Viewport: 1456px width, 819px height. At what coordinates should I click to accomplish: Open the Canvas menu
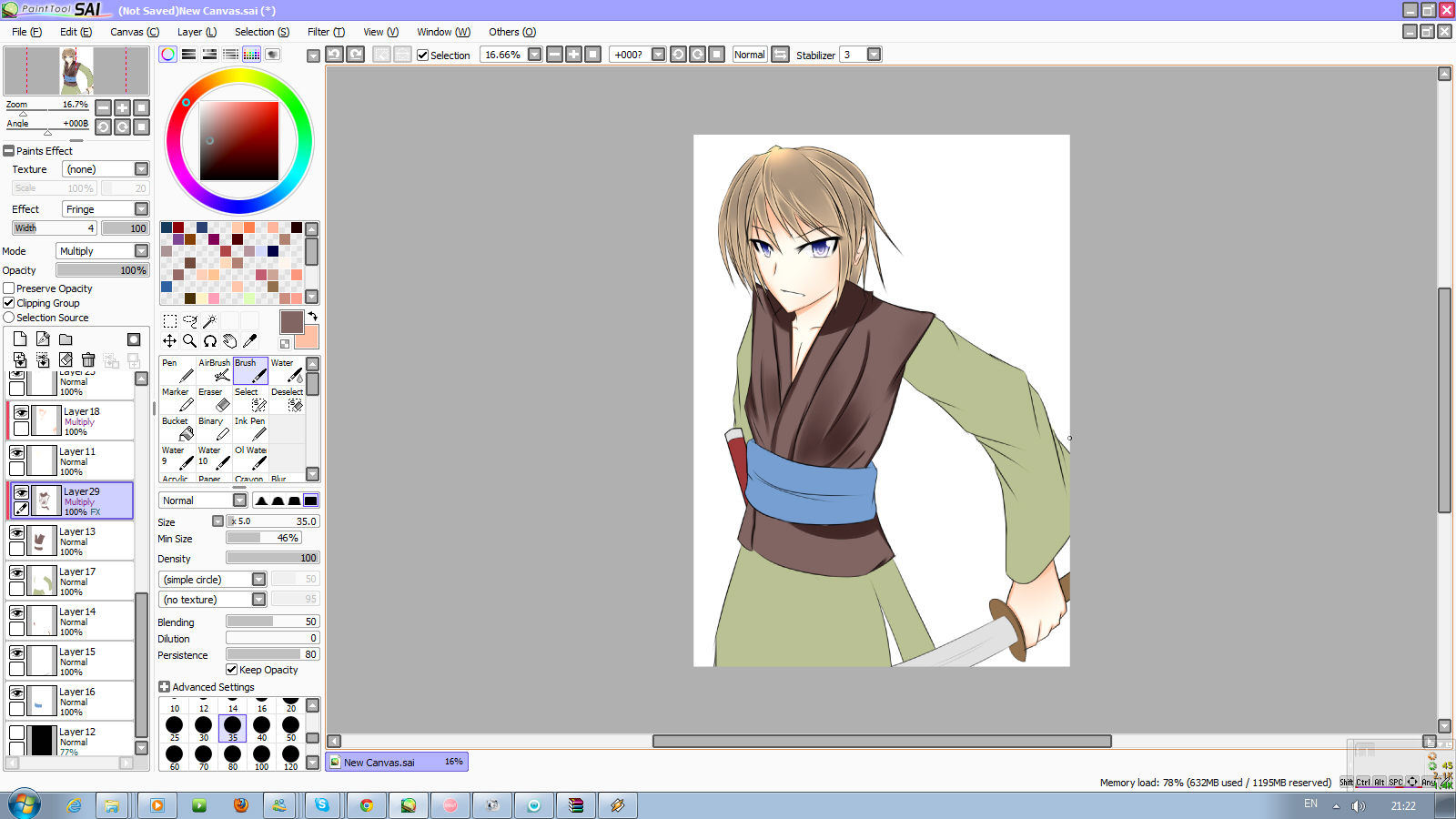(135, 32)
